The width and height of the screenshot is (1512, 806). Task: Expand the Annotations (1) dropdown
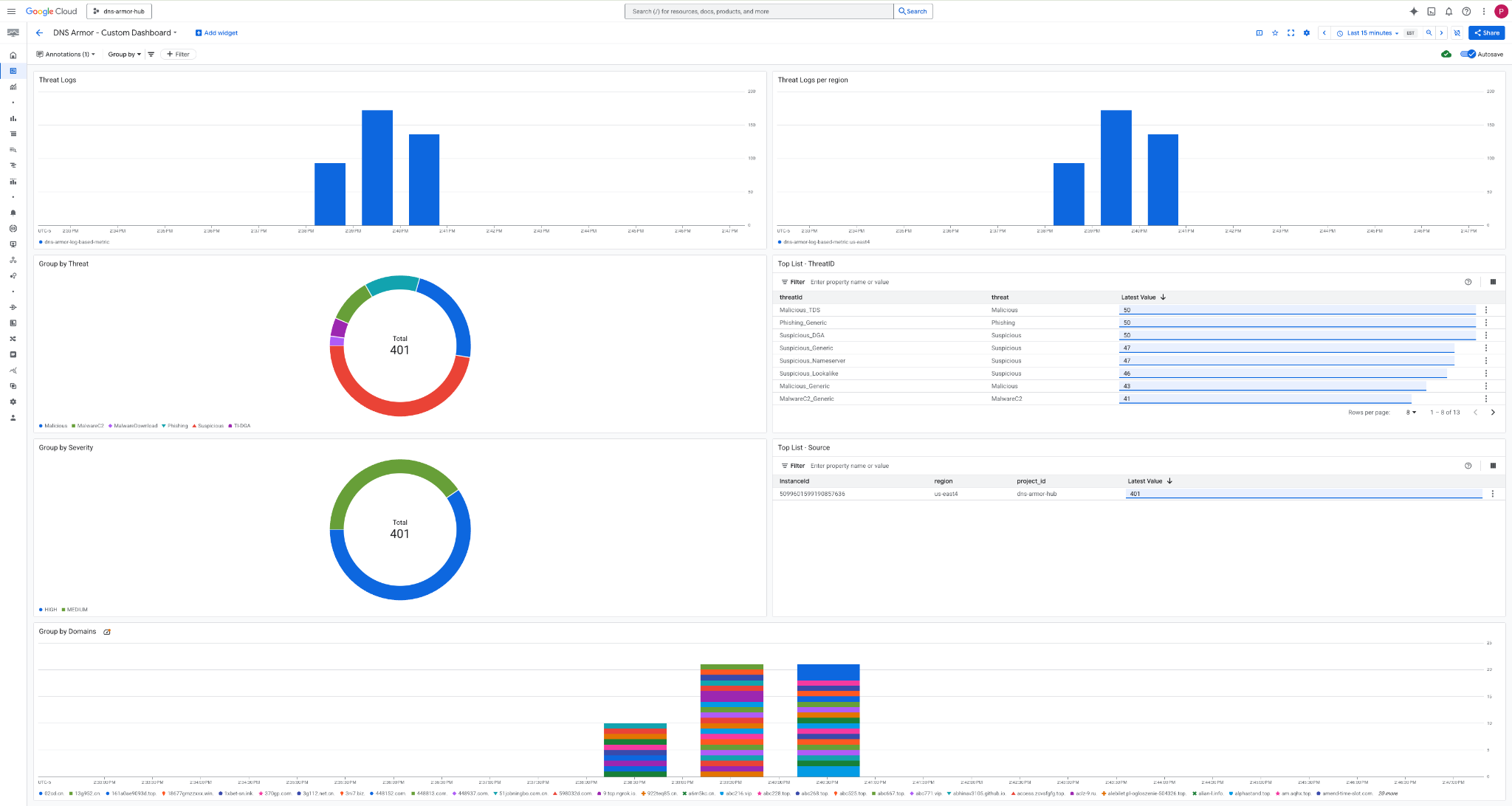click(66, 54)
